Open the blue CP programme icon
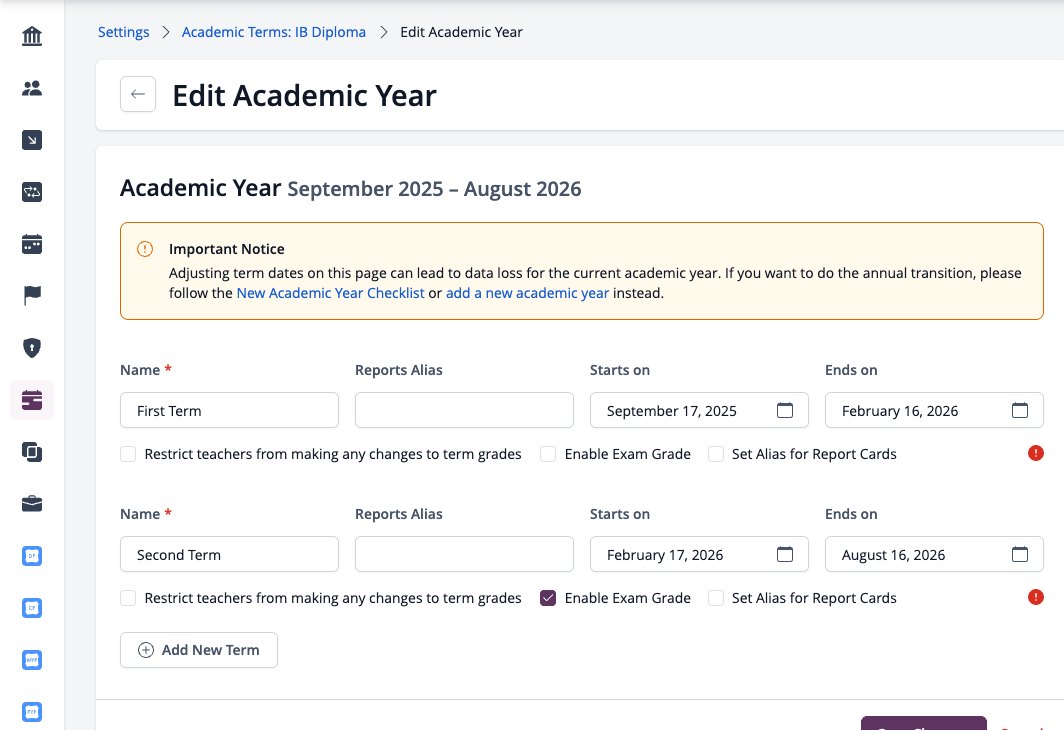This screenshot has height=730, width=1064. (x=32, y=608)
